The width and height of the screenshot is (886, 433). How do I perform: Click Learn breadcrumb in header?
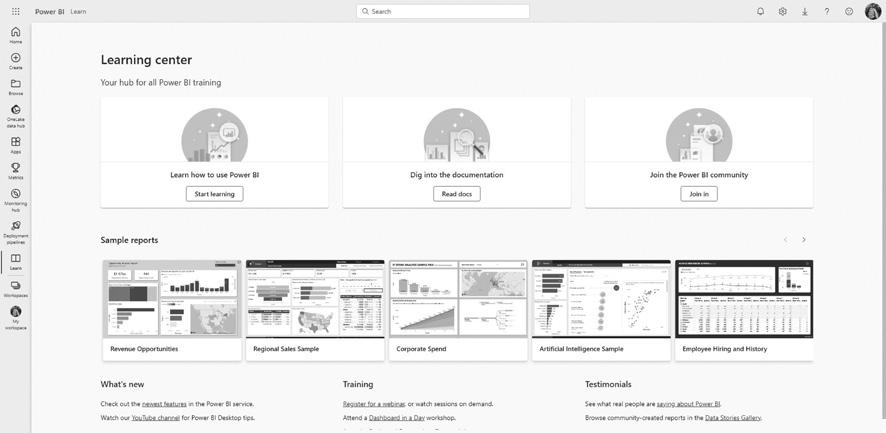point(79,11)
